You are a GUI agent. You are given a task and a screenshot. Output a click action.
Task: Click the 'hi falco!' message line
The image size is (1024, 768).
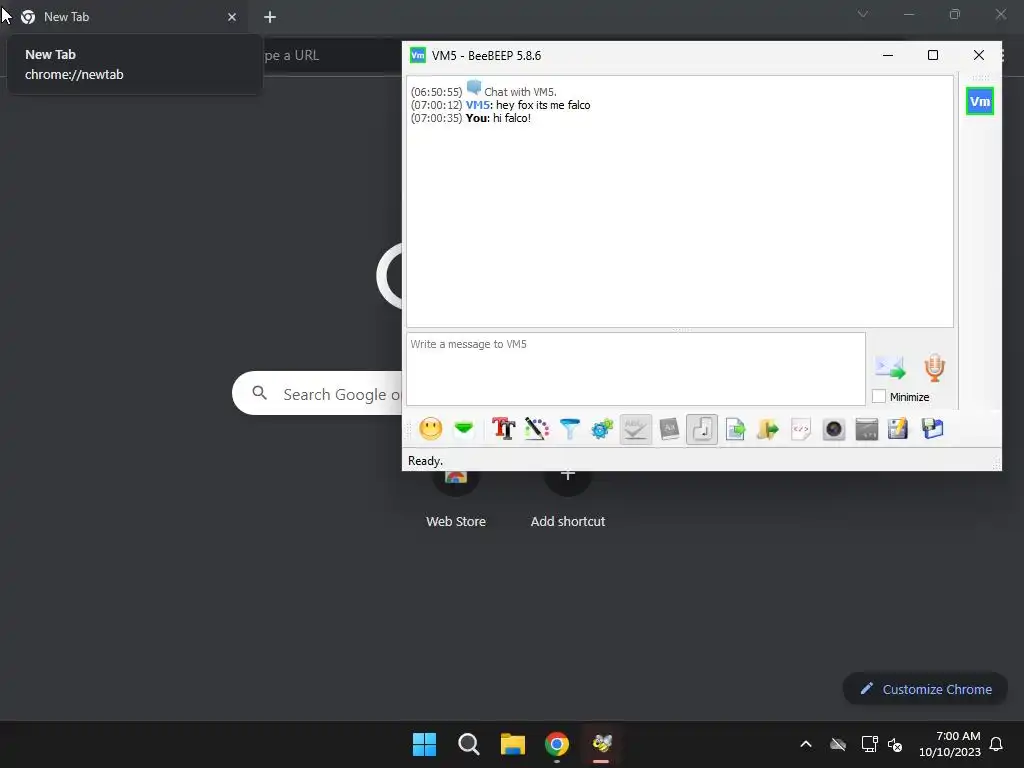471,118
